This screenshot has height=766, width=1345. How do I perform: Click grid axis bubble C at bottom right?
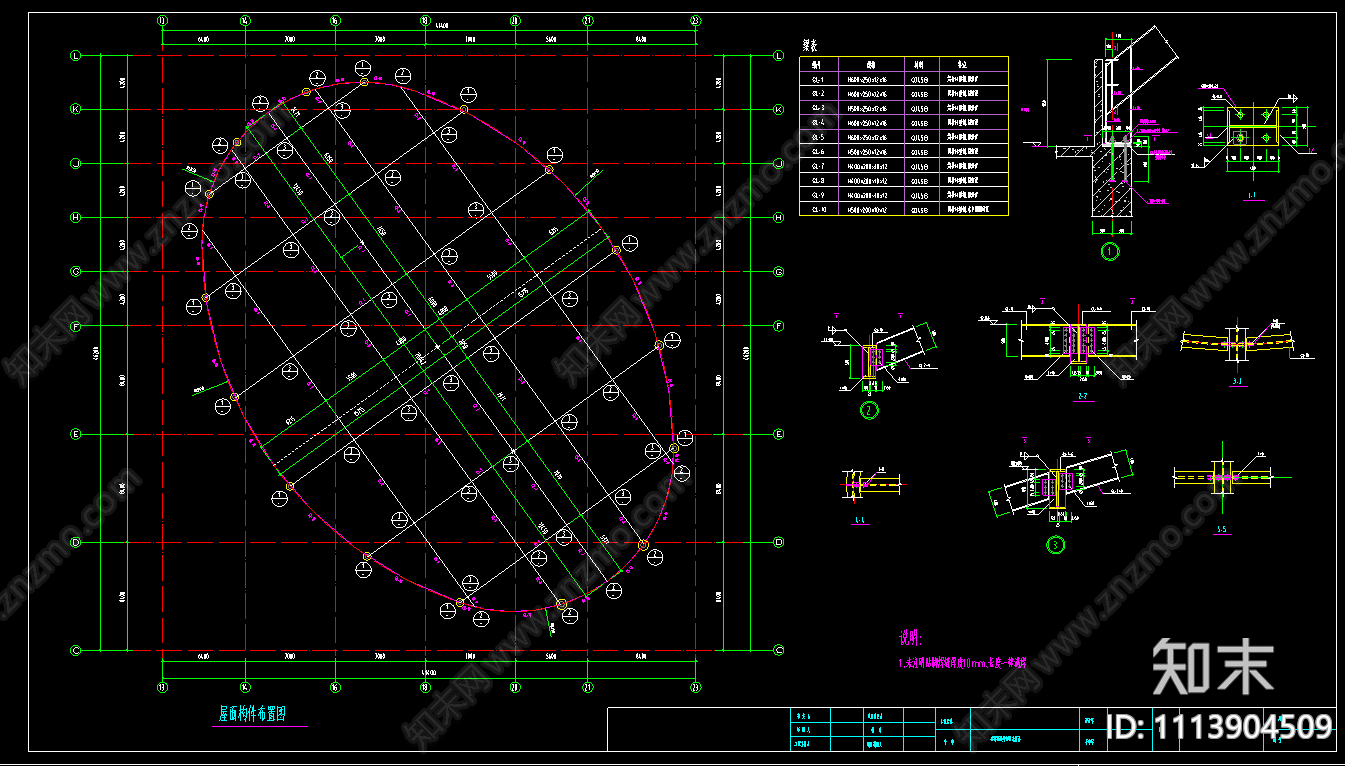click(778, 650)
